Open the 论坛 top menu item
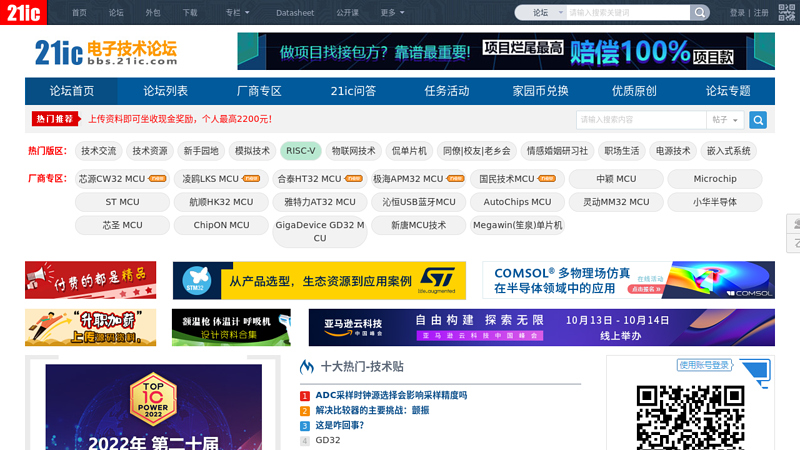Image resolution: width=800 pixels, height=450 pixels. 116,12
